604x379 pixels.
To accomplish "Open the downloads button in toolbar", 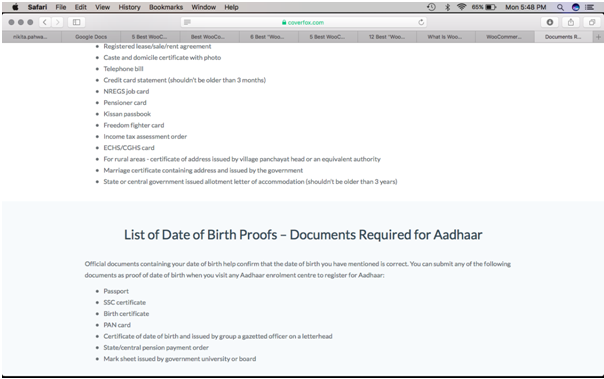I will click(x=550, y=22).
